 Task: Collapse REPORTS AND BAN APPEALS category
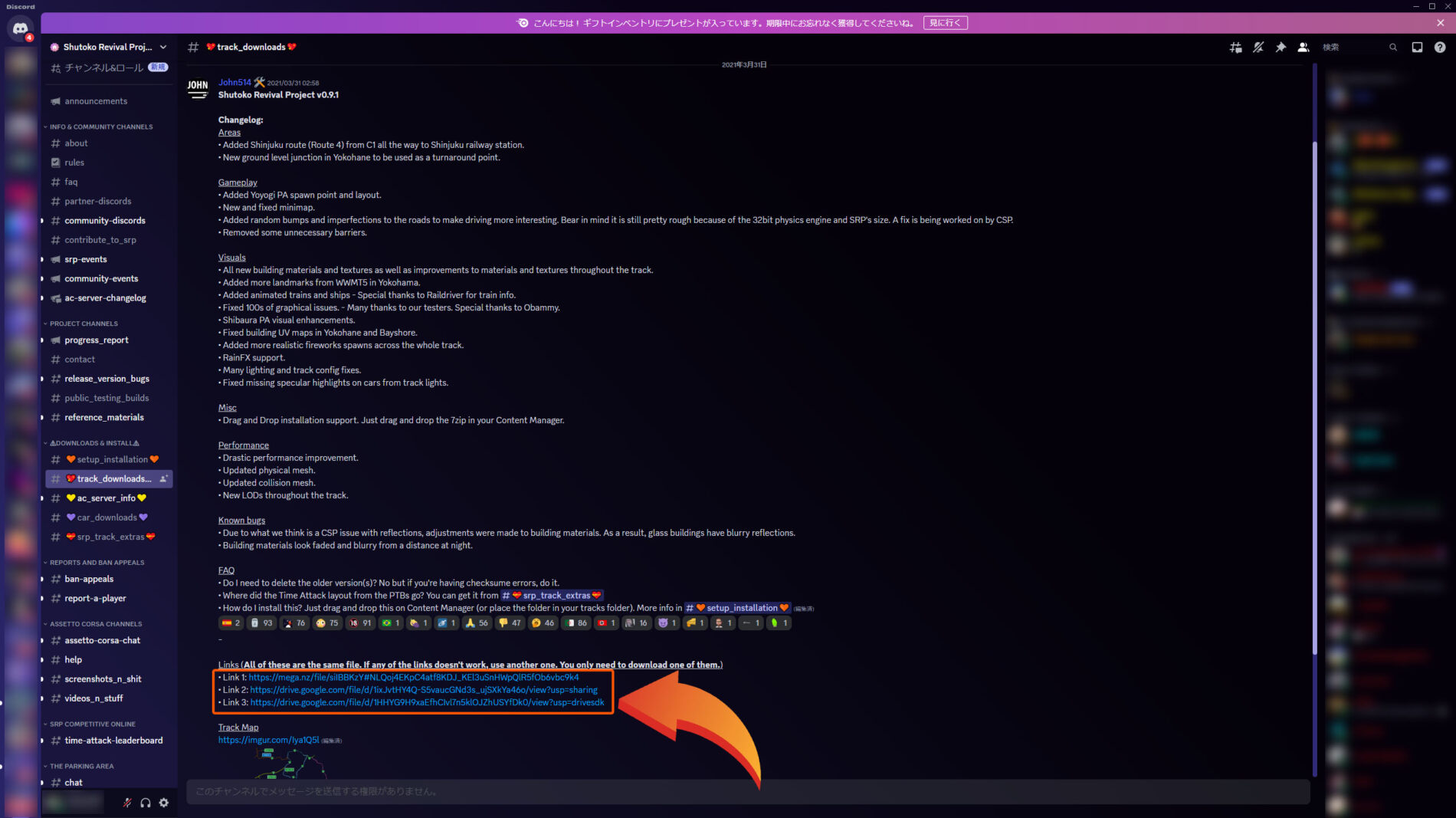coord(93,563)
